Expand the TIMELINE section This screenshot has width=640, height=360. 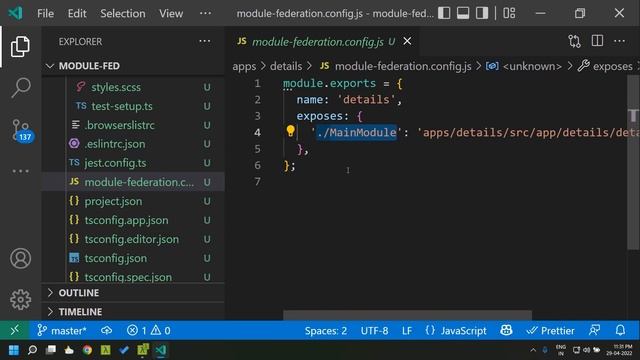point(133,312)
